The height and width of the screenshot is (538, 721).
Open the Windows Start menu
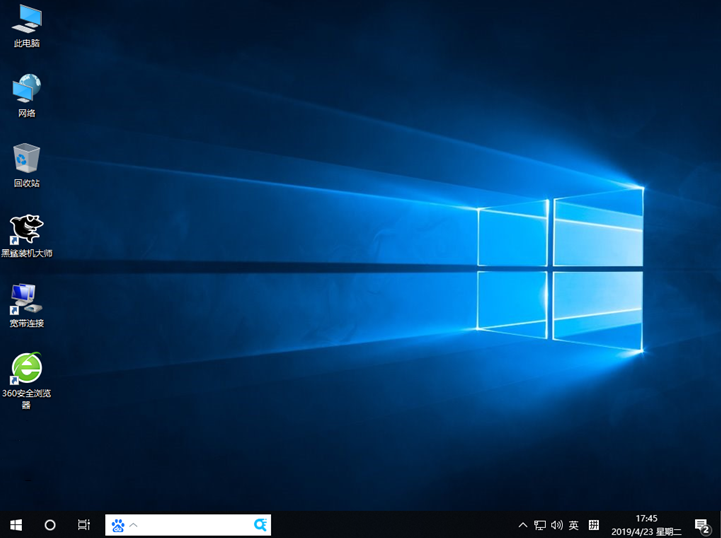[x=16, y=525]
